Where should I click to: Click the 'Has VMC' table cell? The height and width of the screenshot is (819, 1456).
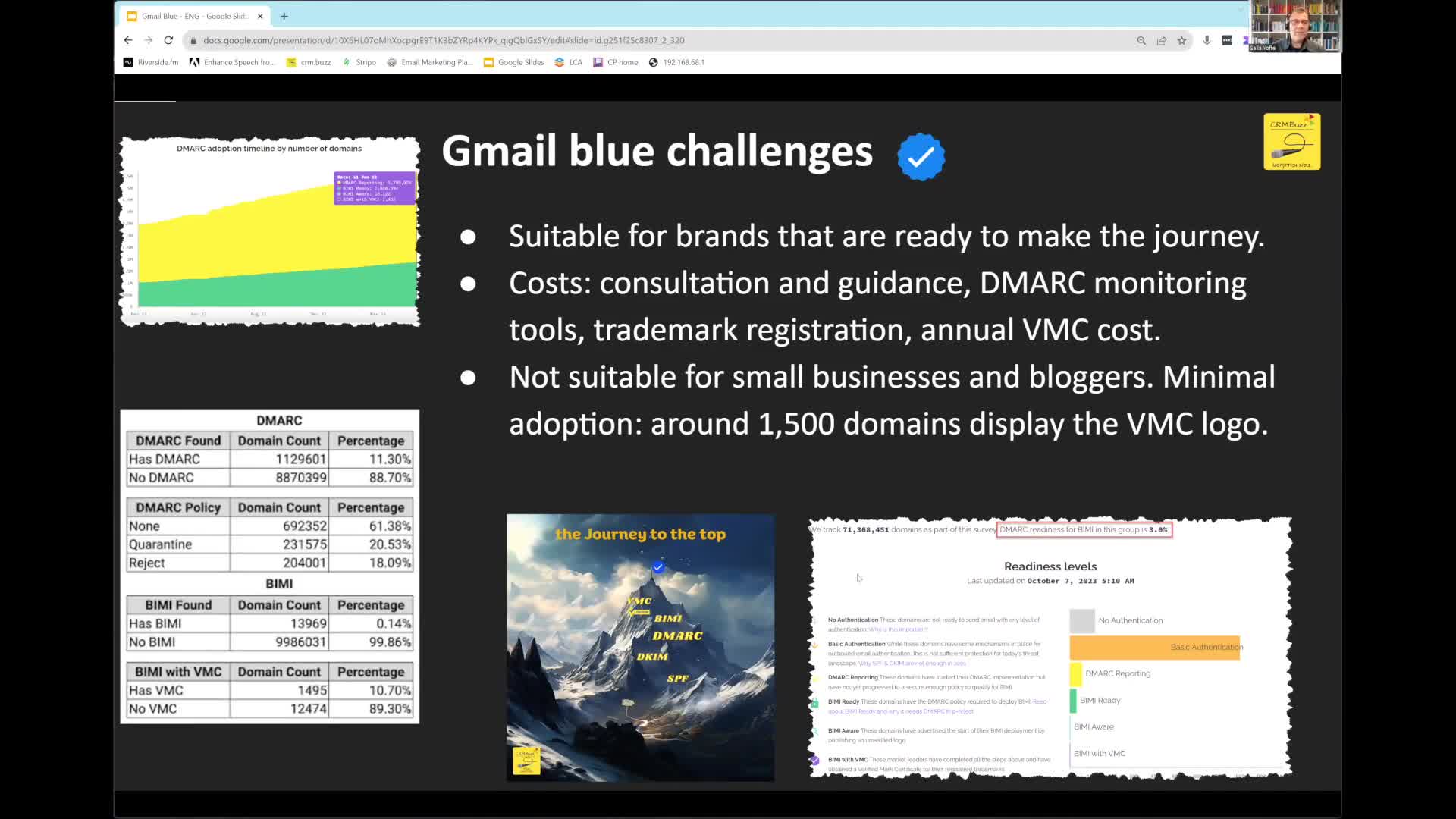(178, 691)
